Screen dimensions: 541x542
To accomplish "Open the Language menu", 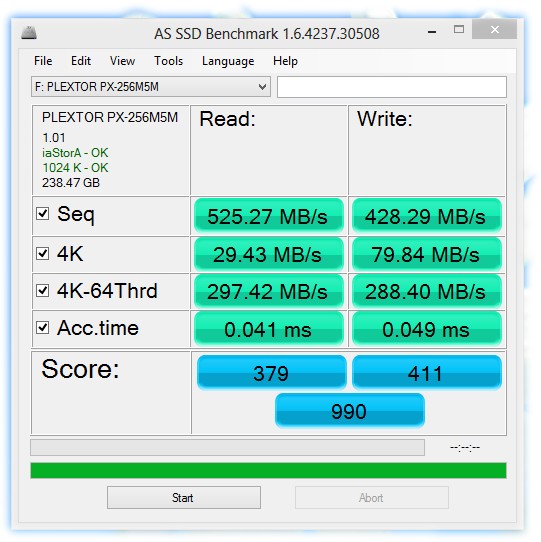I will 228,61.
